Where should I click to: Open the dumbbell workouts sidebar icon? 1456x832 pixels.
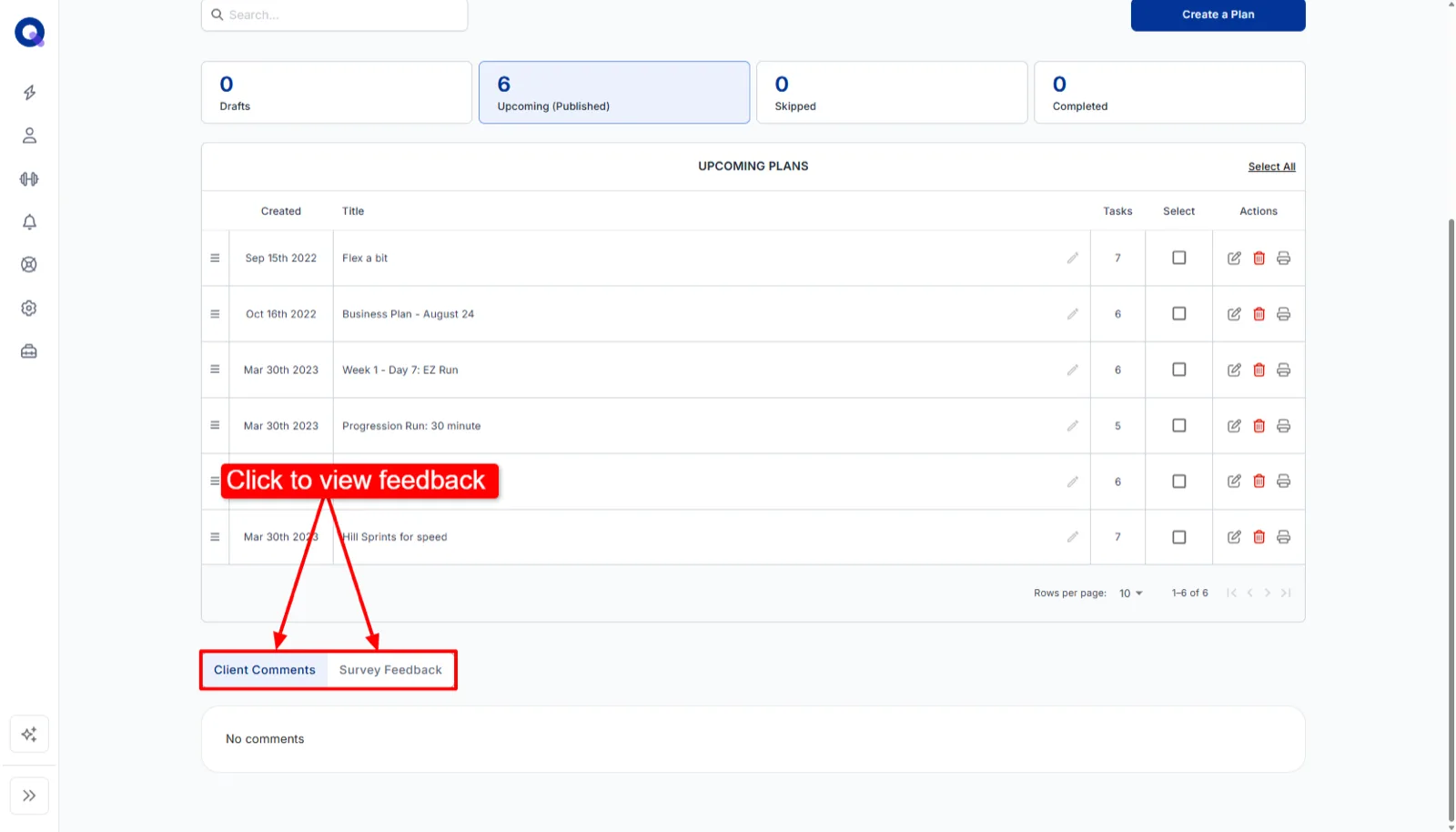[29, 179]
